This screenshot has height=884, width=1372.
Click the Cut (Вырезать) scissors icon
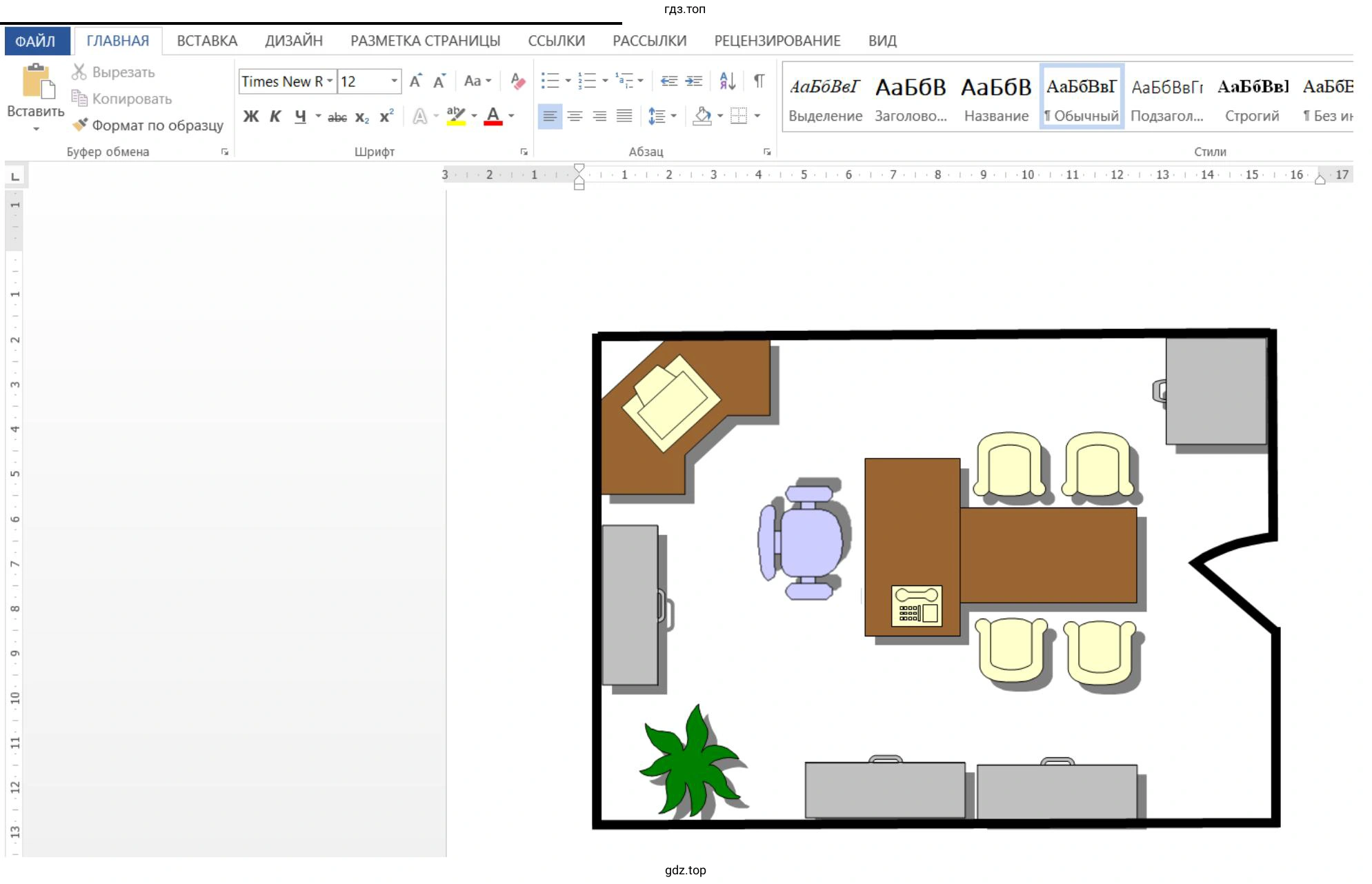(79, 72)
